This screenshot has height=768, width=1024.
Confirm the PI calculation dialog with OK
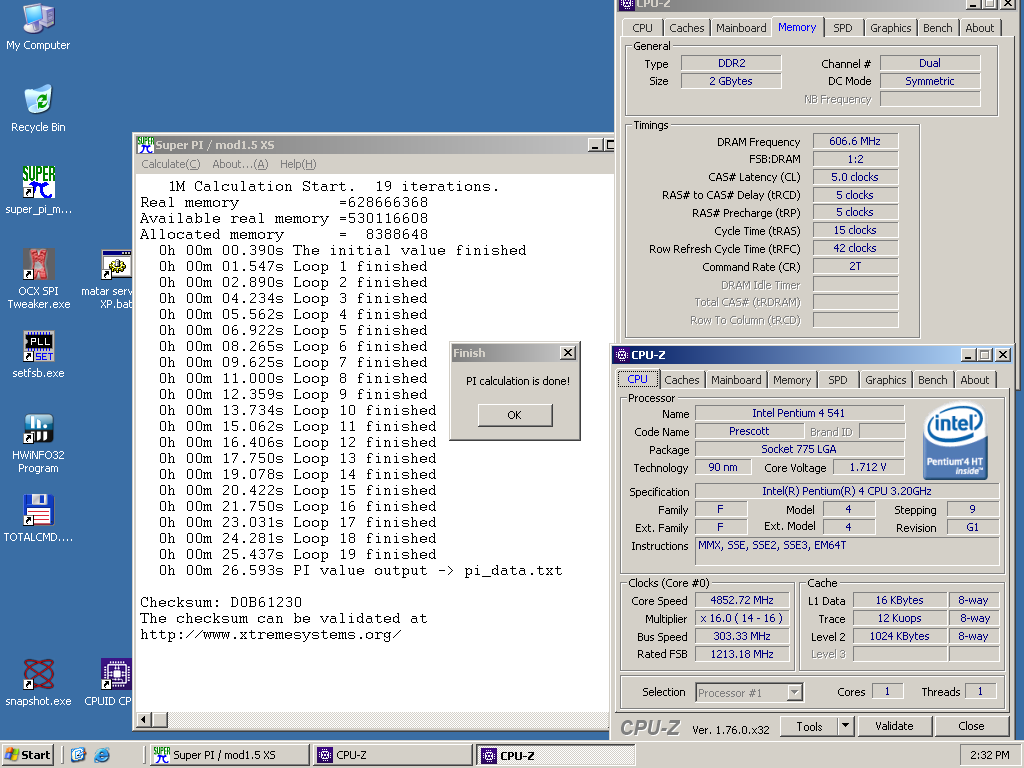click(515, 415)
